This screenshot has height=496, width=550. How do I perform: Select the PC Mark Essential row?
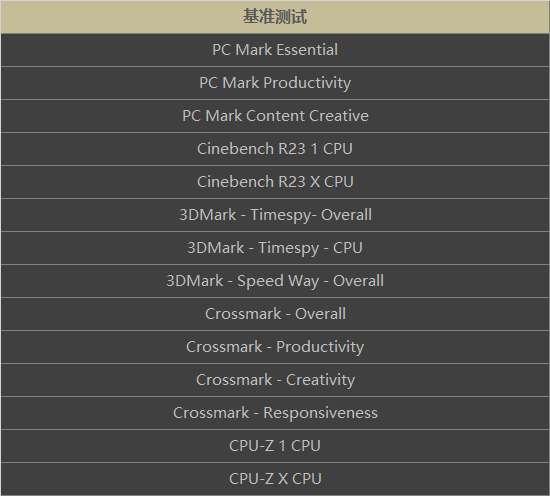tap(275, 50)
